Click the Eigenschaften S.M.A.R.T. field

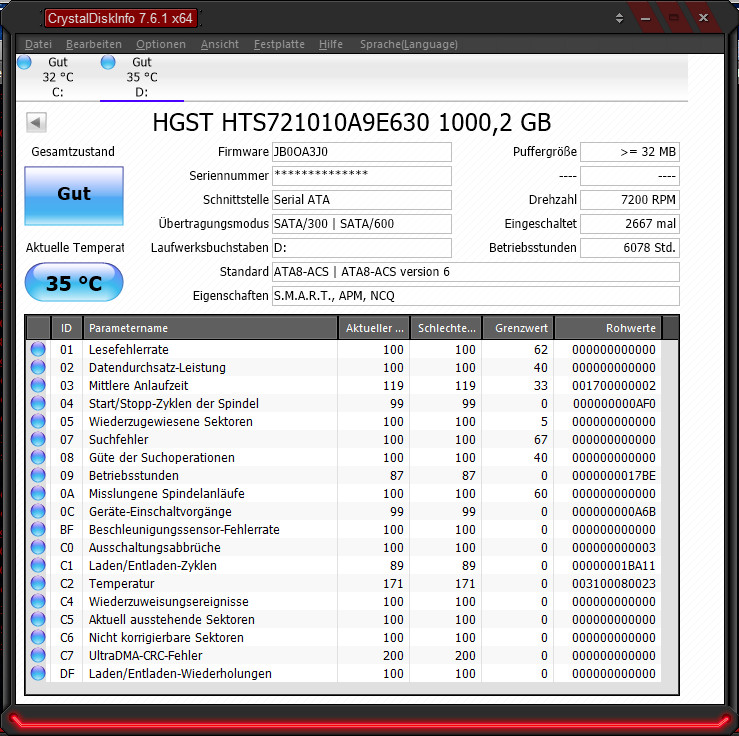(476, 296)
